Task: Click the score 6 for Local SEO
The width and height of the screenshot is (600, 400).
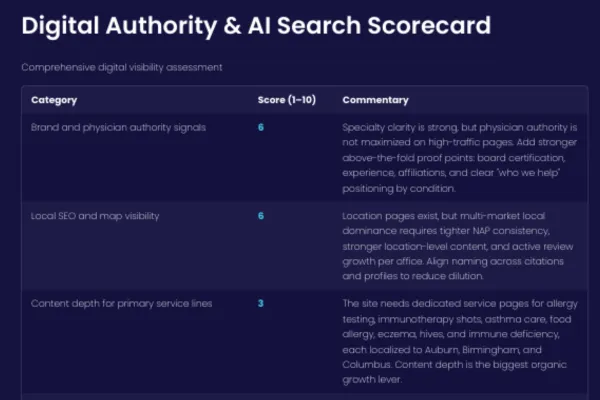Action: pyautogui.click(x=261, y=216)
